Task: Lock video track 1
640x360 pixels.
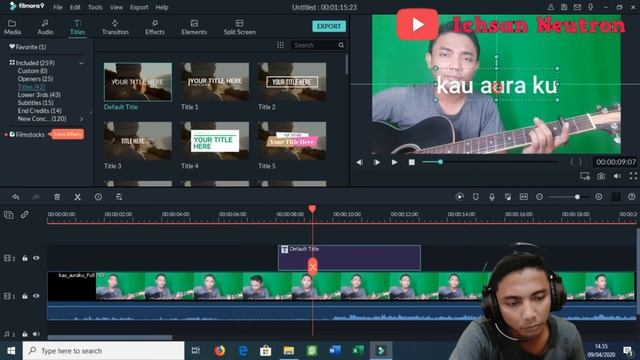Action: click(25, 296)
